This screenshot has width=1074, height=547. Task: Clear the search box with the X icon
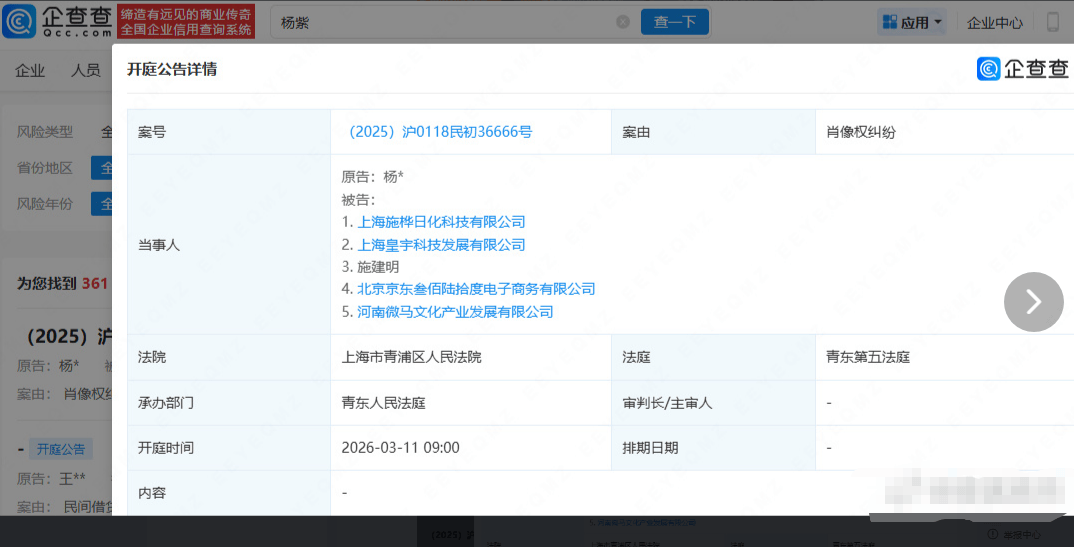click(x=623, y=22)
